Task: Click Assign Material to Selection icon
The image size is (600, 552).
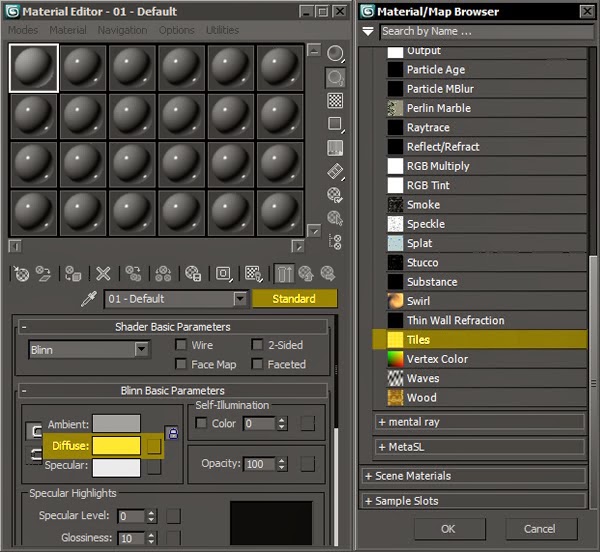Action: pyautogui.click(x=73, y=274)
